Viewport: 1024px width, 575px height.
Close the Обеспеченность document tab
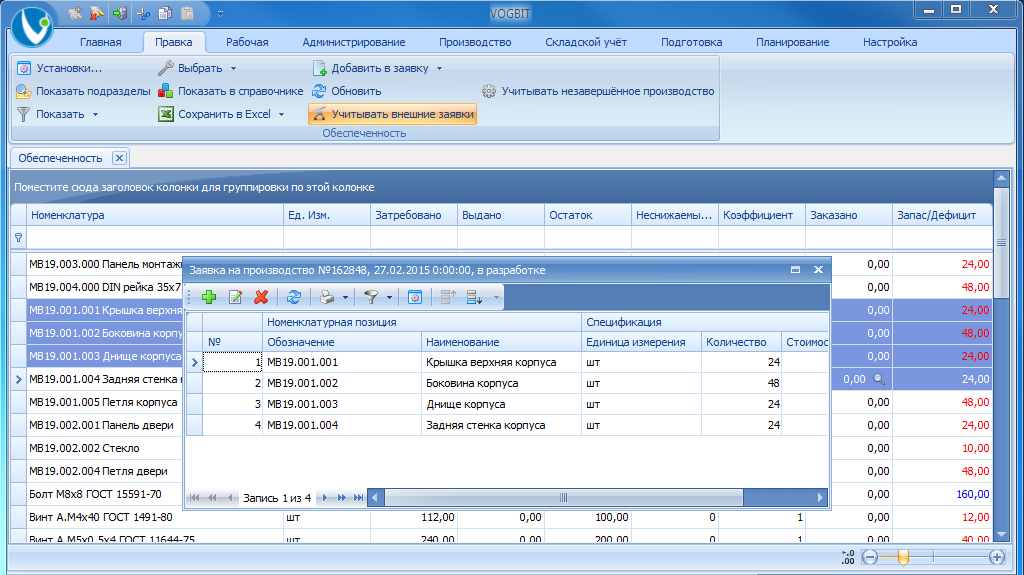coord(119,157)
